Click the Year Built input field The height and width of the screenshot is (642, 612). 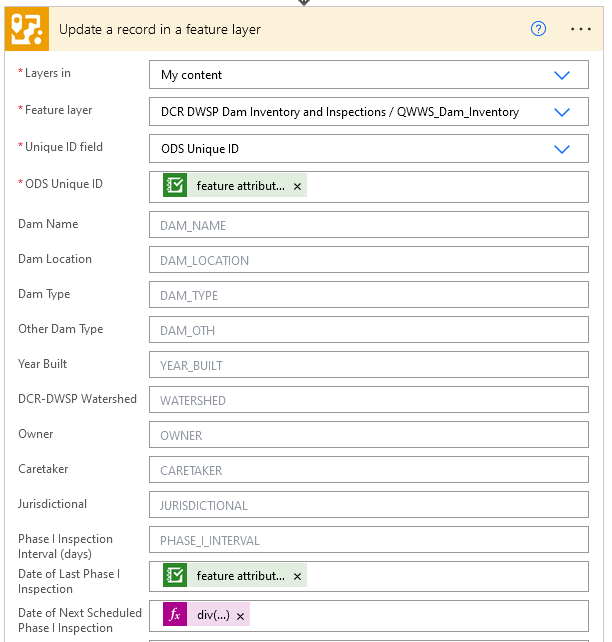pos(368,365)
